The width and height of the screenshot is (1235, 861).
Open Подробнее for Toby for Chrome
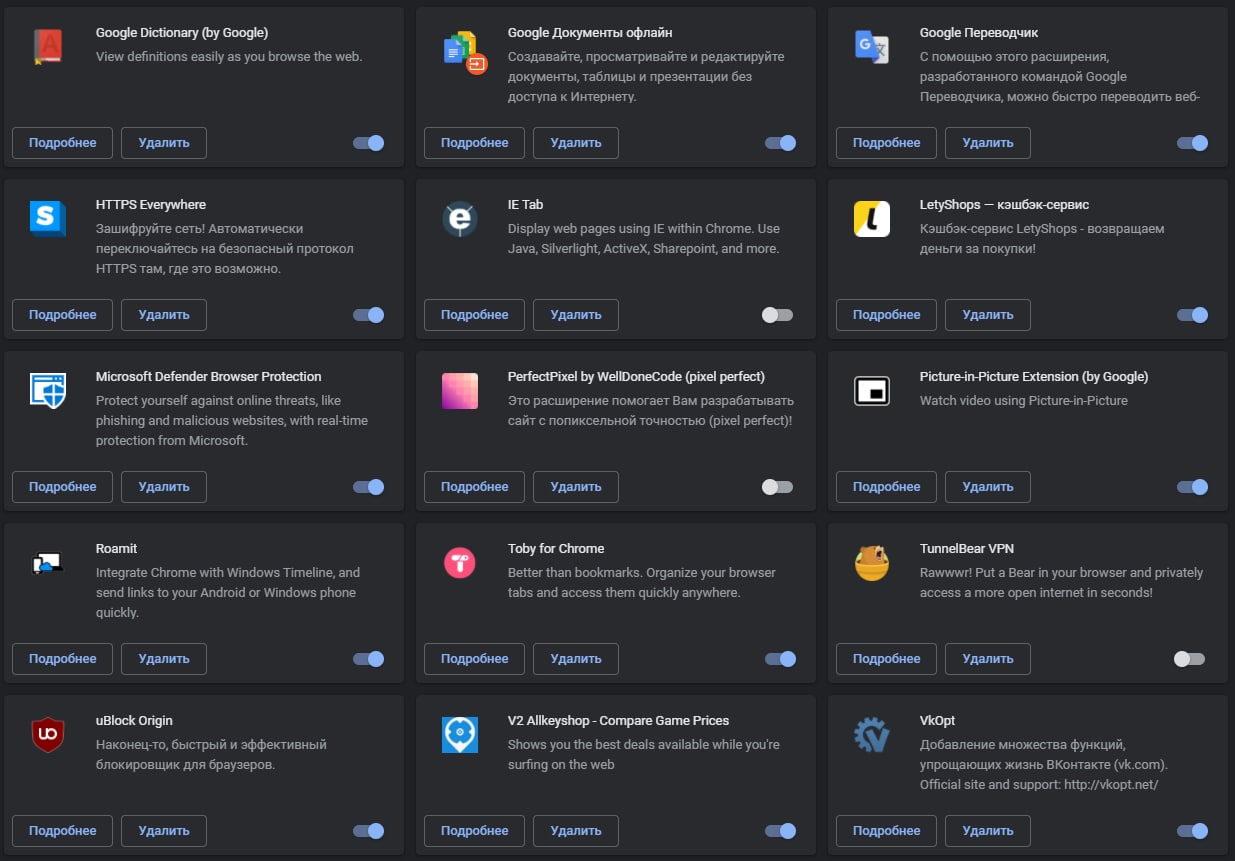[475, 659]
